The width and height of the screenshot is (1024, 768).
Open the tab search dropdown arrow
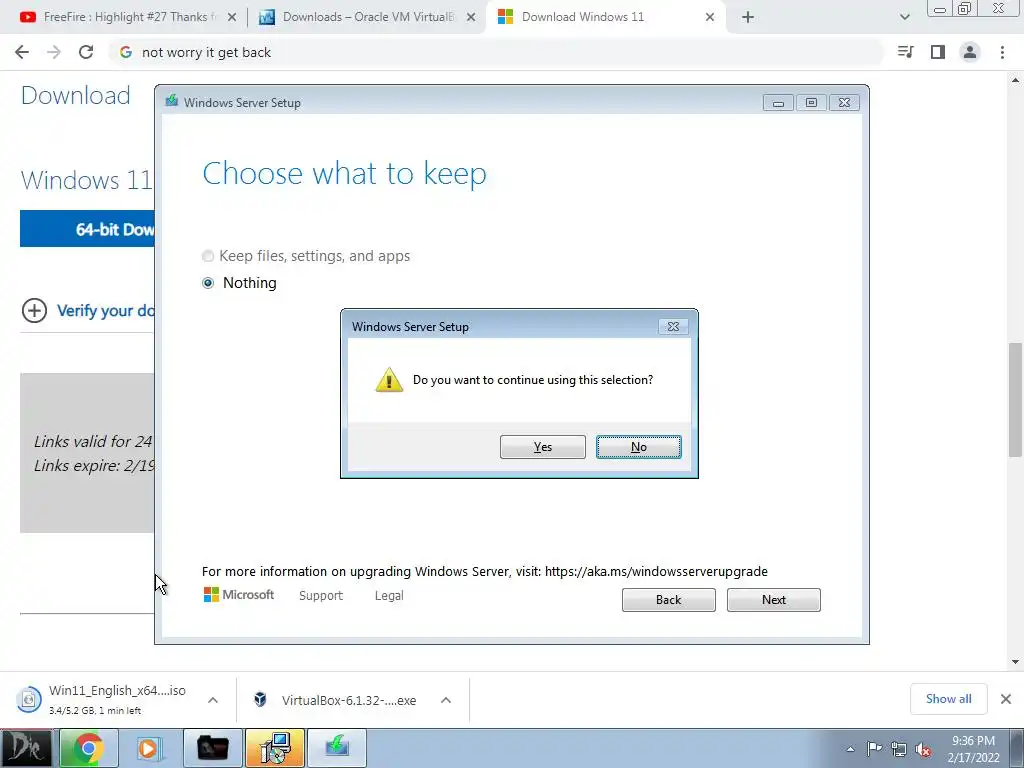(904, 18)
